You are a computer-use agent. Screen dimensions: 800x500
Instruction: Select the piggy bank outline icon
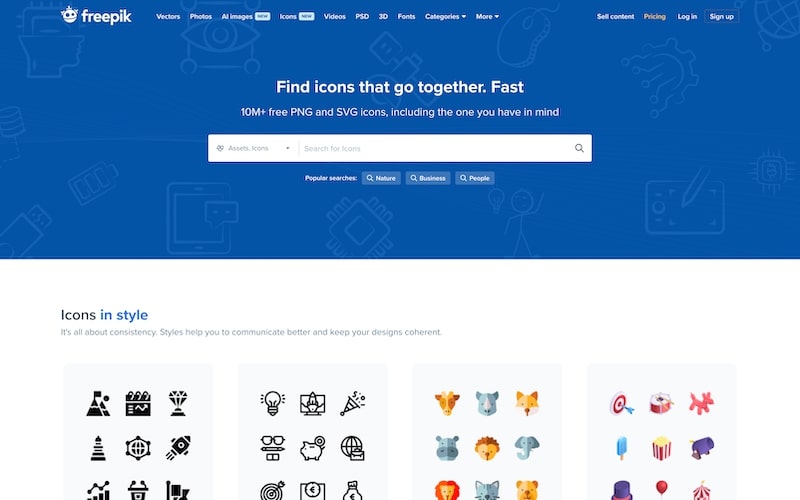tap(312, 448)
